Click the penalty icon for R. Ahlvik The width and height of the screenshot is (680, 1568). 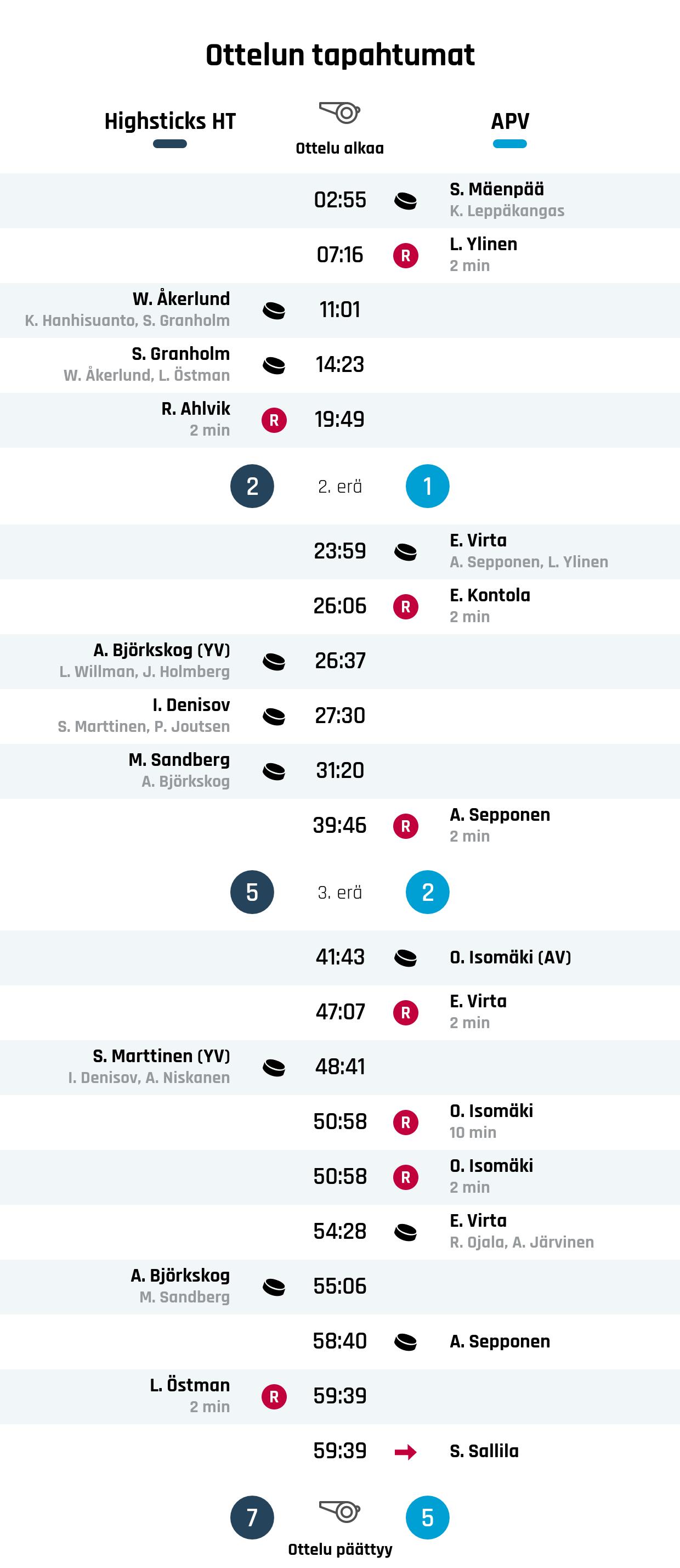click(x=274, y=420)
